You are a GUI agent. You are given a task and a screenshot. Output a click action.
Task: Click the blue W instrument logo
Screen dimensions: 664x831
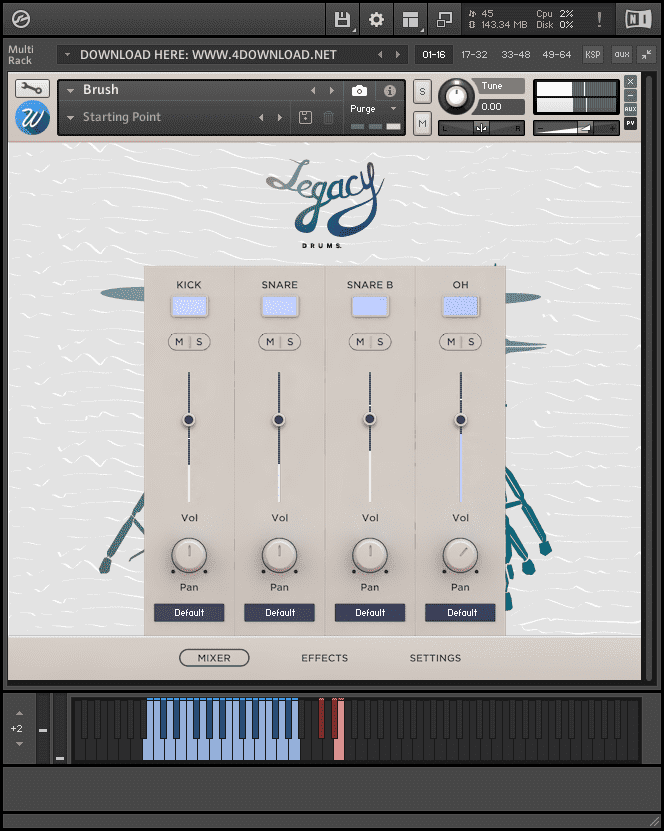[x=32, y=118]
